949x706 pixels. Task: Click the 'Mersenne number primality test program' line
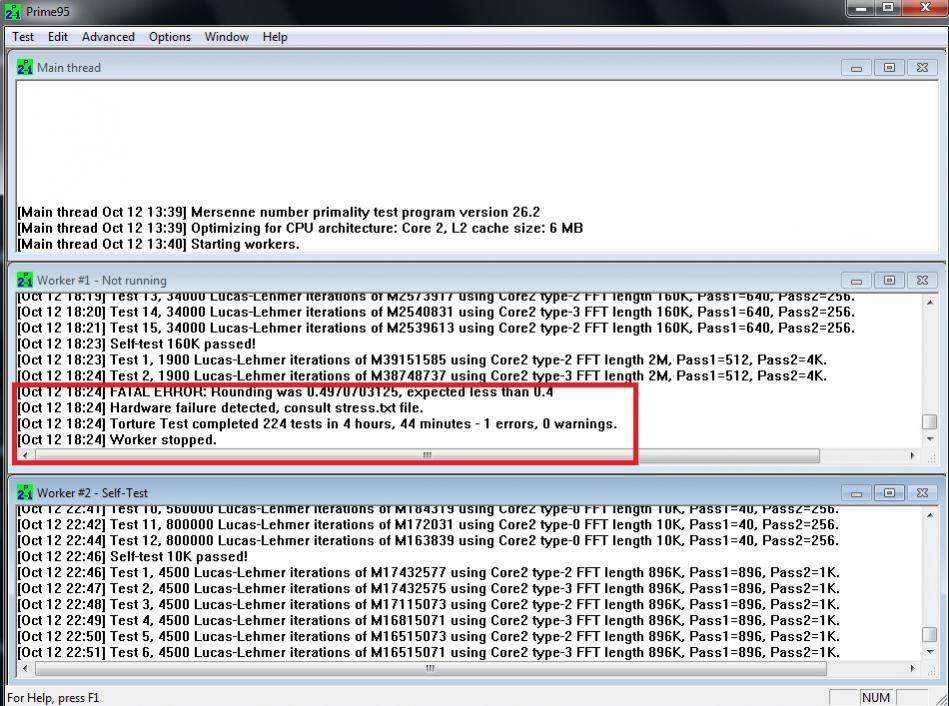pyautogui.click(x=278, y=212)
